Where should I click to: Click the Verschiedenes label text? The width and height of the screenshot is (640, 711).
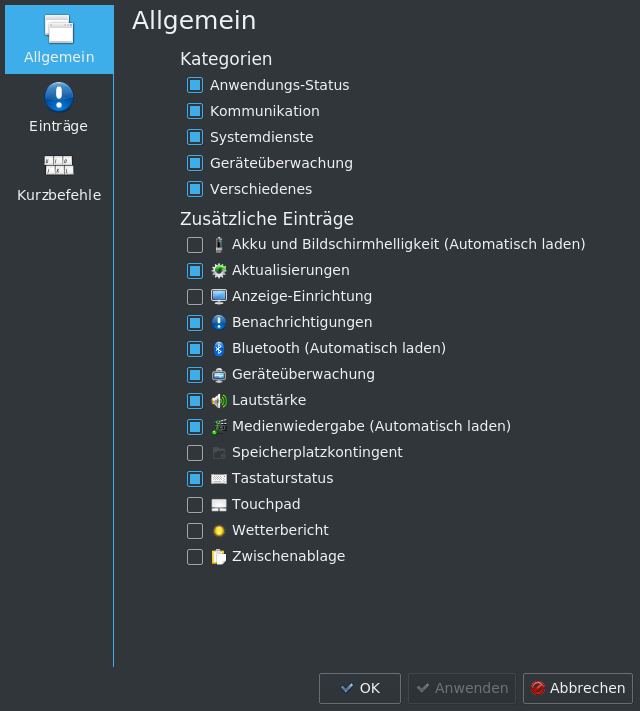pyautogui.click(x=261, y=189)
